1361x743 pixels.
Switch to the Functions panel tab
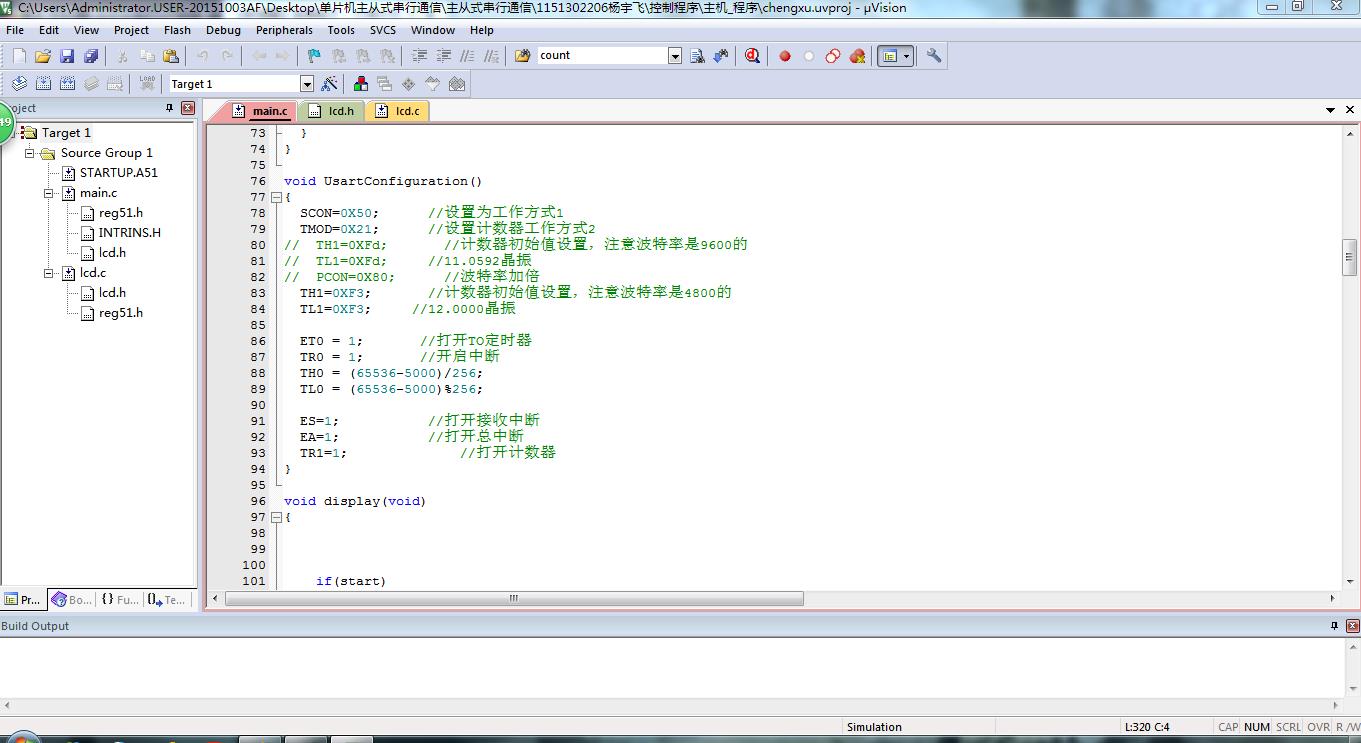(x=119, y=600)
